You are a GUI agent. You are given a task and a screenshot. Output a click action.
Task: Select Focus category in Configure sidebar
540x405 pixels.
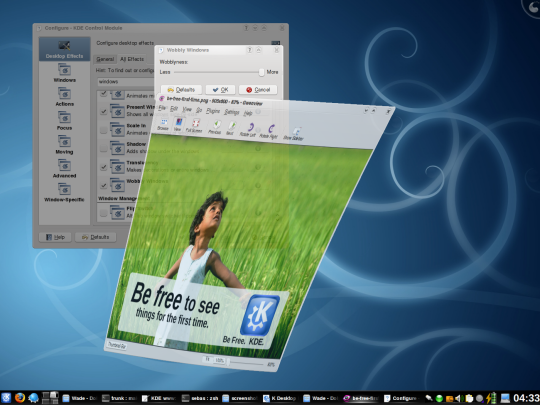(64, 121)
